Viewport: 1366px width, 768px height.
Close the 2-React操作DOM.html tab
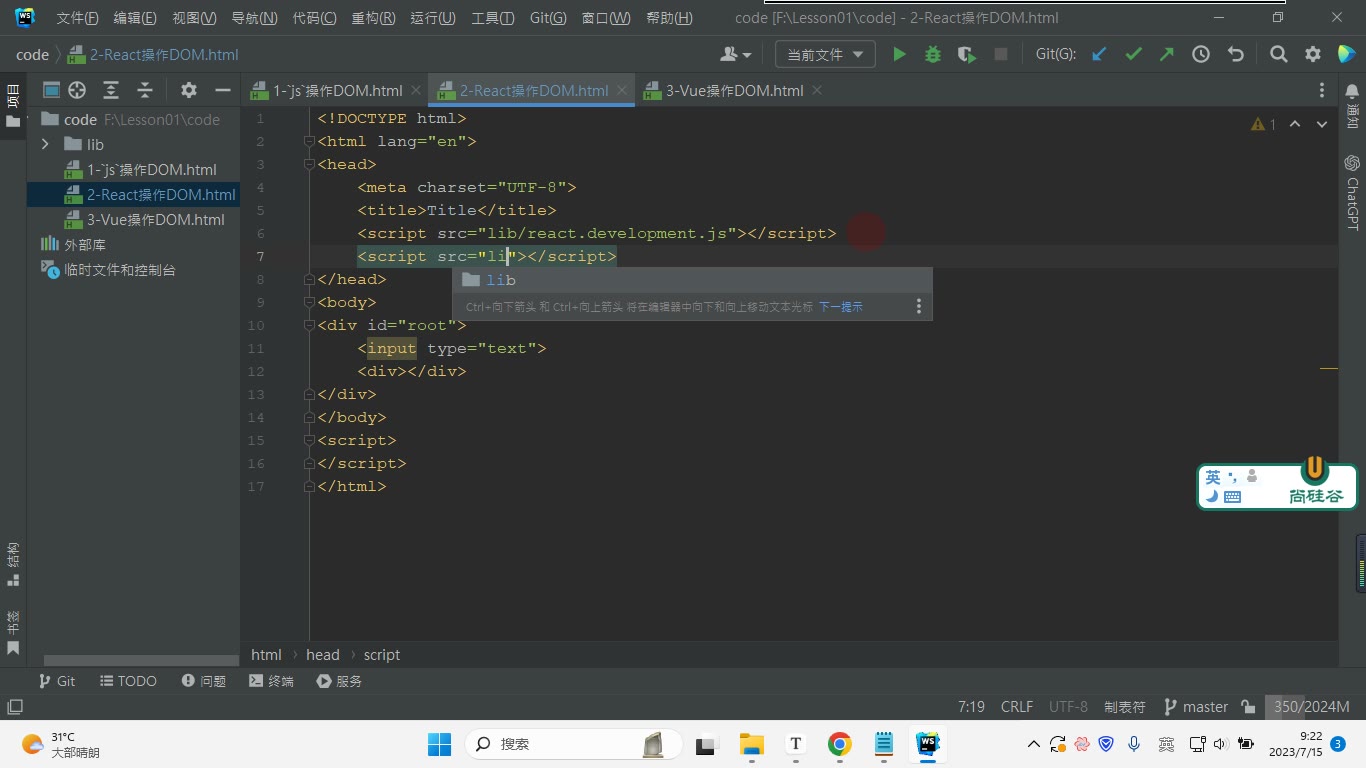coord(622,90)
